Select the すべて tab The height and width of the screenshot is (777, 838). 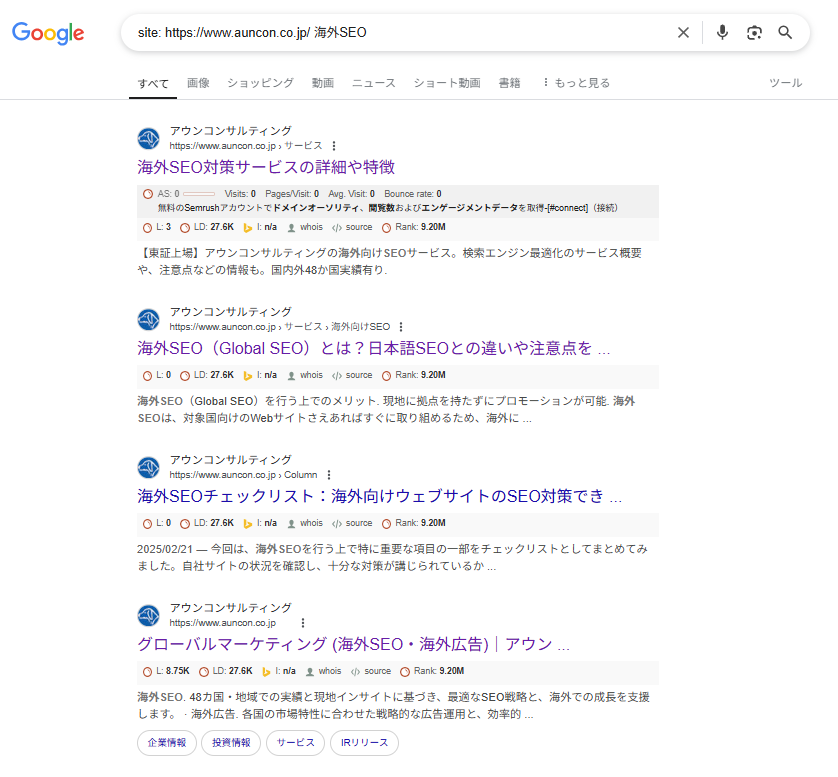[153, 83]
